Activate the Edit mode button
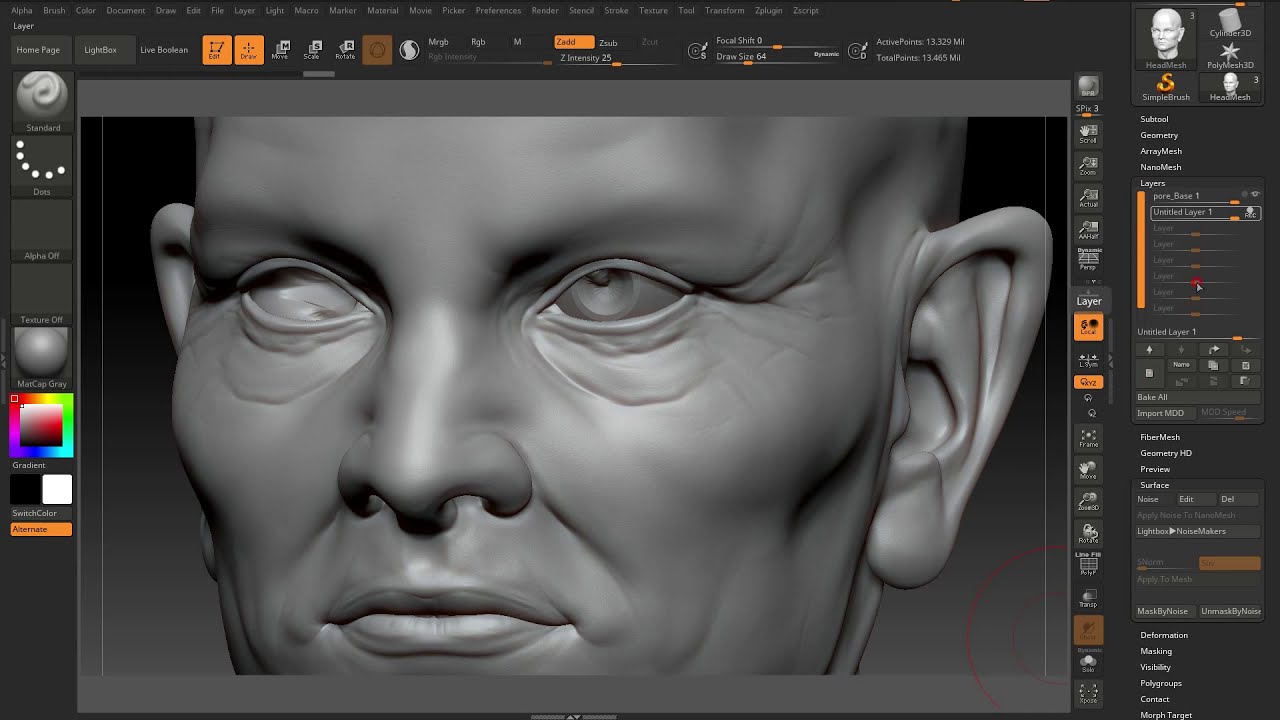1280x720 pixels. tap(216, 50)
